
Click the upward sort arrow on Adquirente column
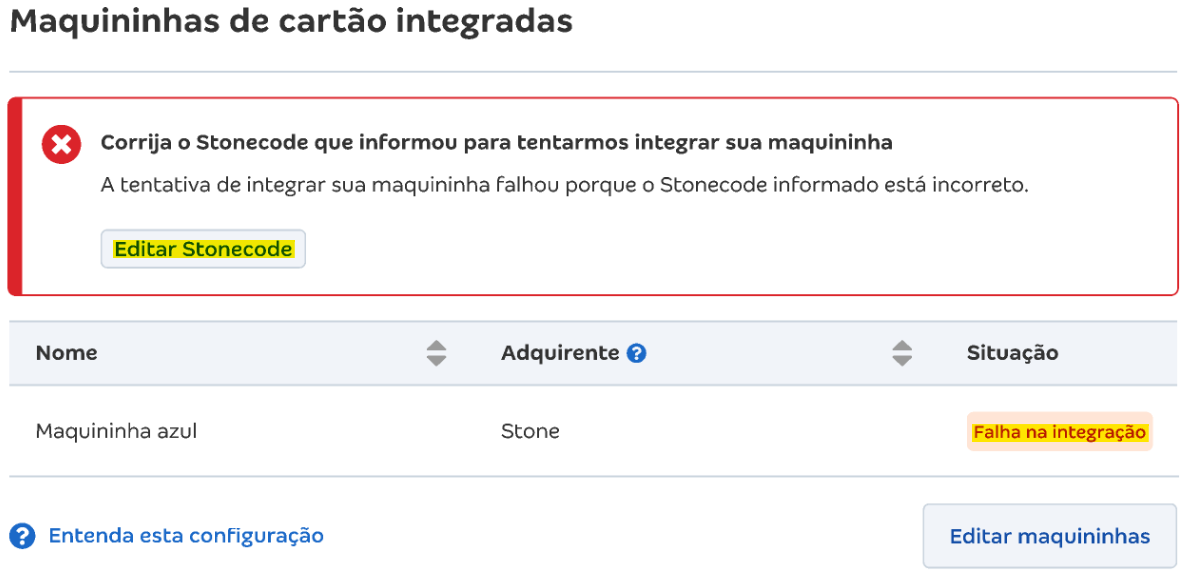point(902,346)
